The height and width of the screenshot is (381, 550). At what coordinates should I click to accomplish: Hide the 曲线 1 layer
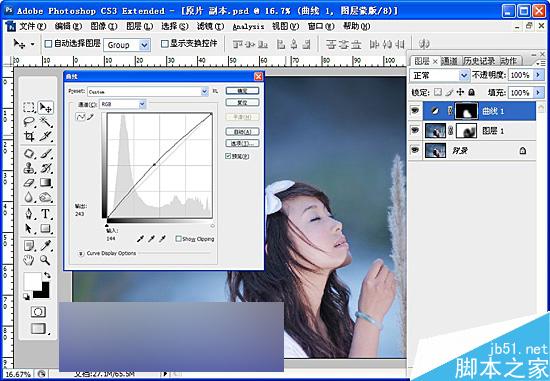415,111
